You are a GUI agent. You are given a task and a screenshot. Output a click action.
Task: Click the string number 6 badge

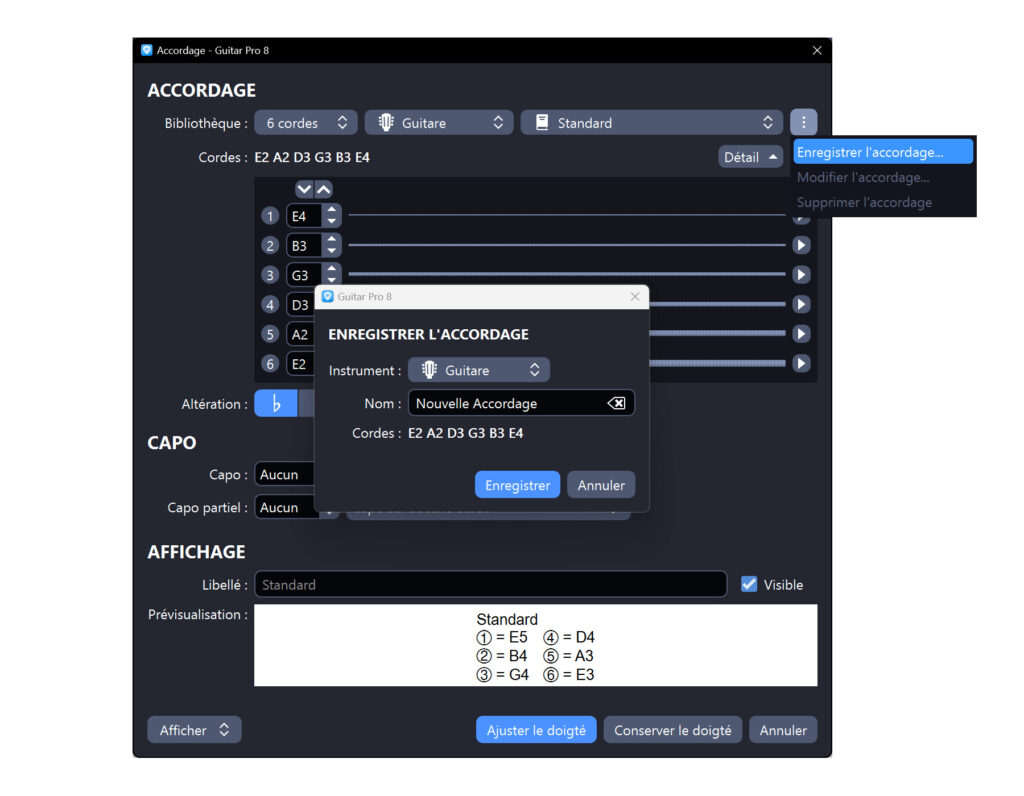tap(270, 364)
